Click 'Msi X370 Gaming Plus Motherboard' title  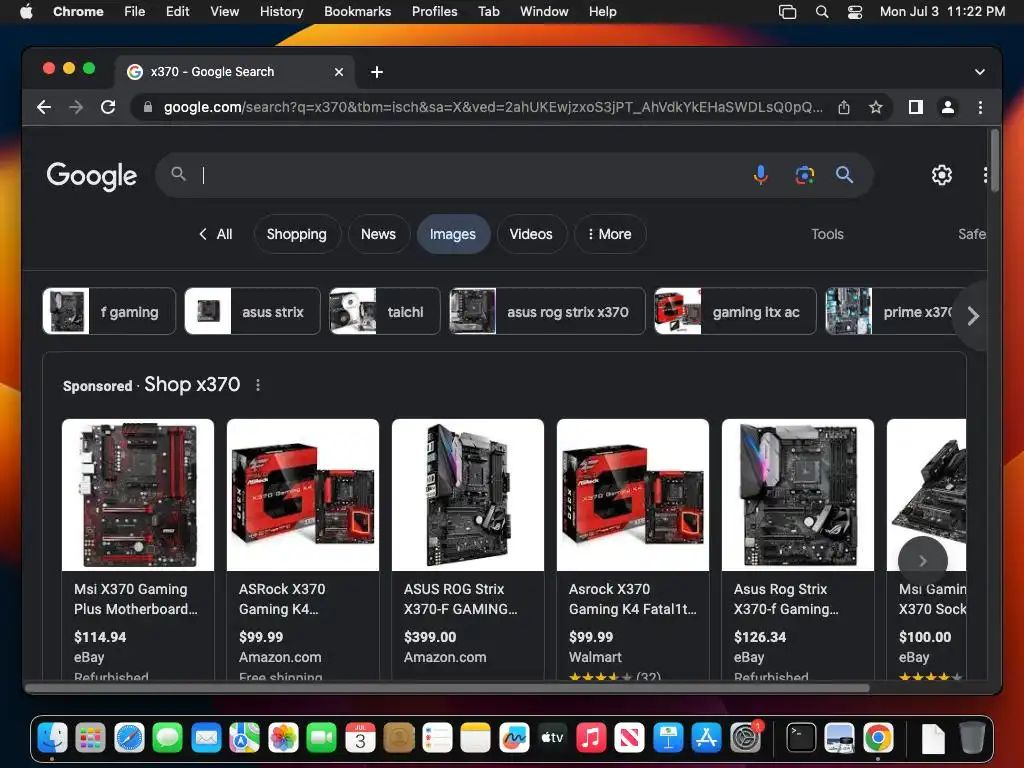[x=136, y=599]
